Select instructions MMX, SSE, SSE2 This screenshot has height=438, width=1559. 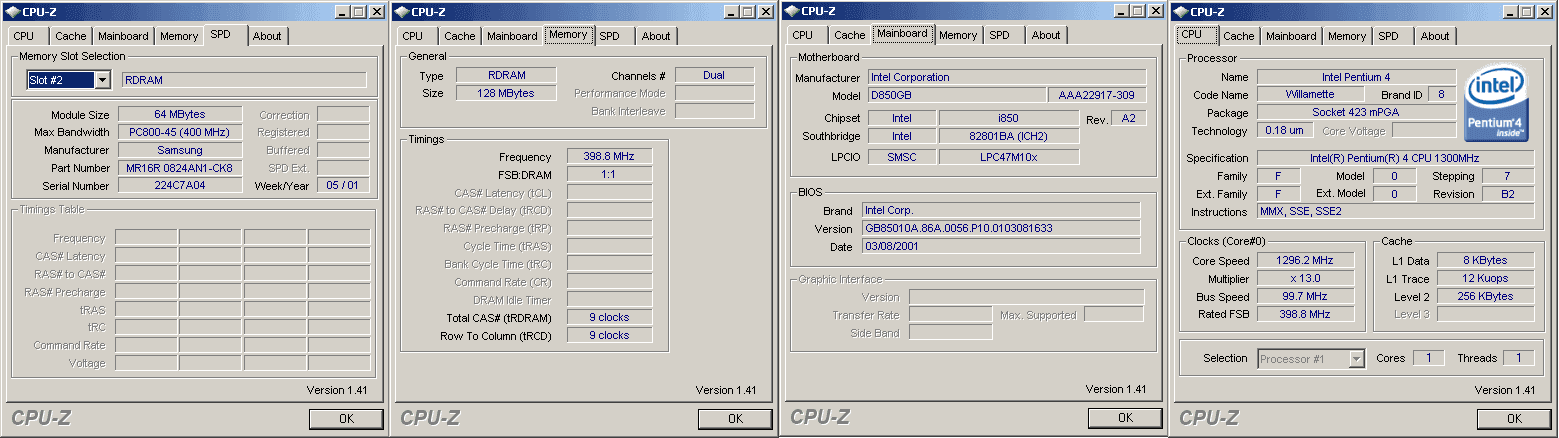[x=1396, y=212]
